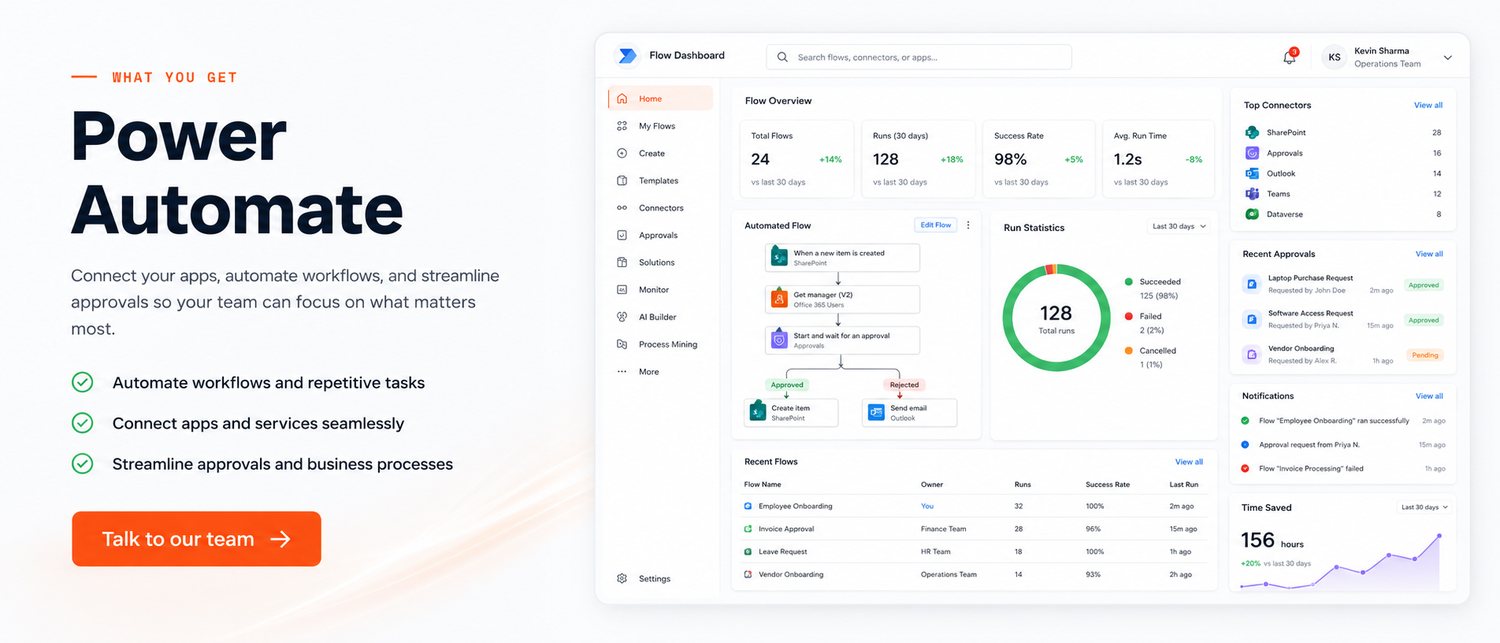Open the Process Mining sidebar icon
The width and height of the screenshot is (1500, 643).
click(622, 344)
